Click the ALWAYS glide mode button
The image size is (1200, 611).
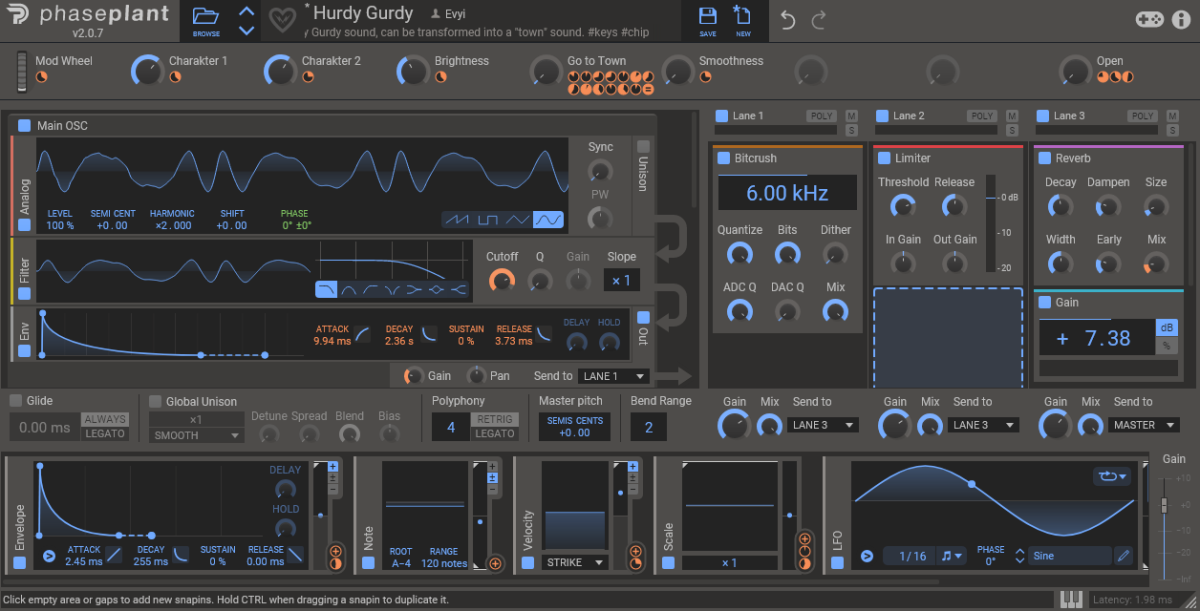click(x=105, y=419)
